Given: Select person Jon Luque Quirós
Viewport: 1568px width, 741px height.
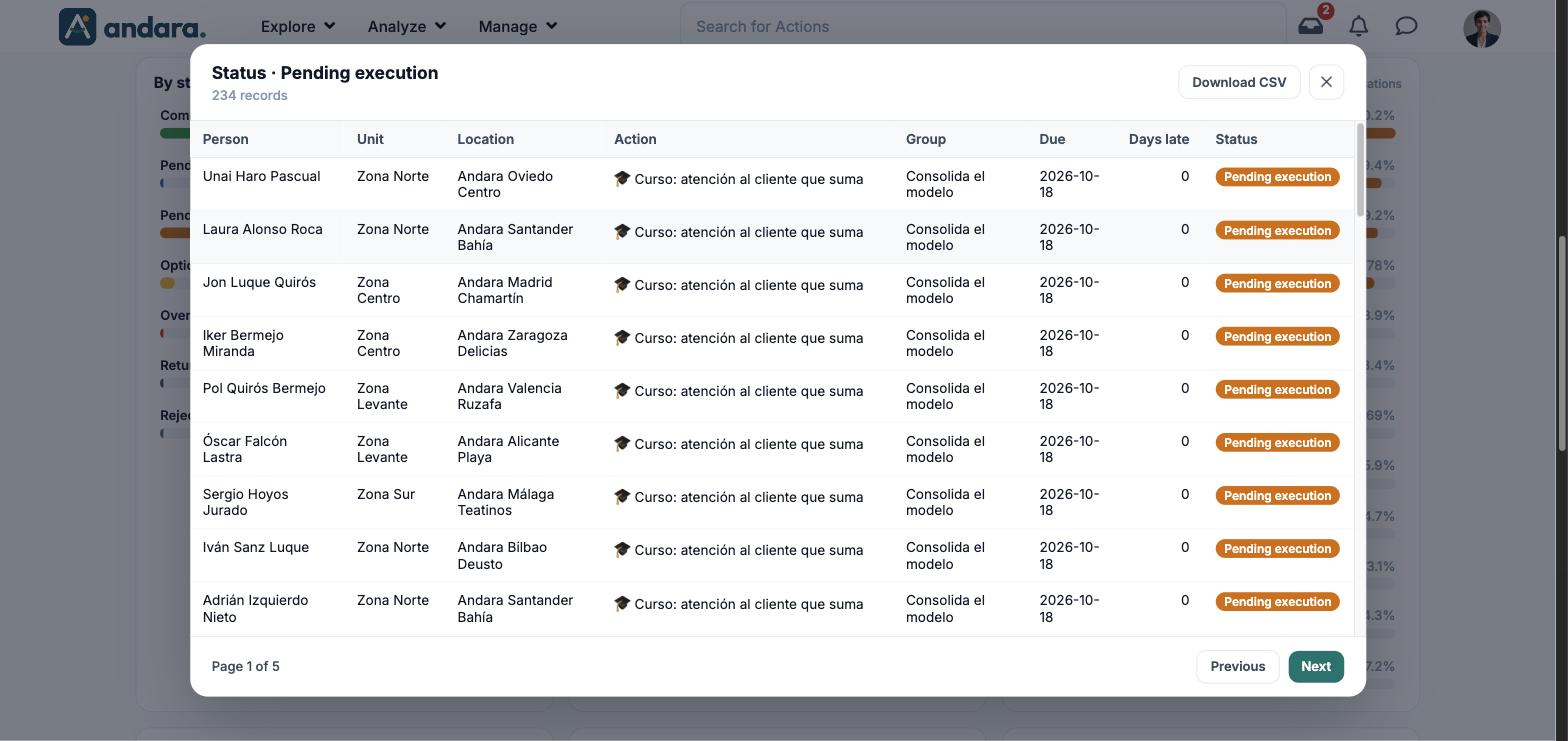Looking at the screenshot, I should (x=259, y=282).
